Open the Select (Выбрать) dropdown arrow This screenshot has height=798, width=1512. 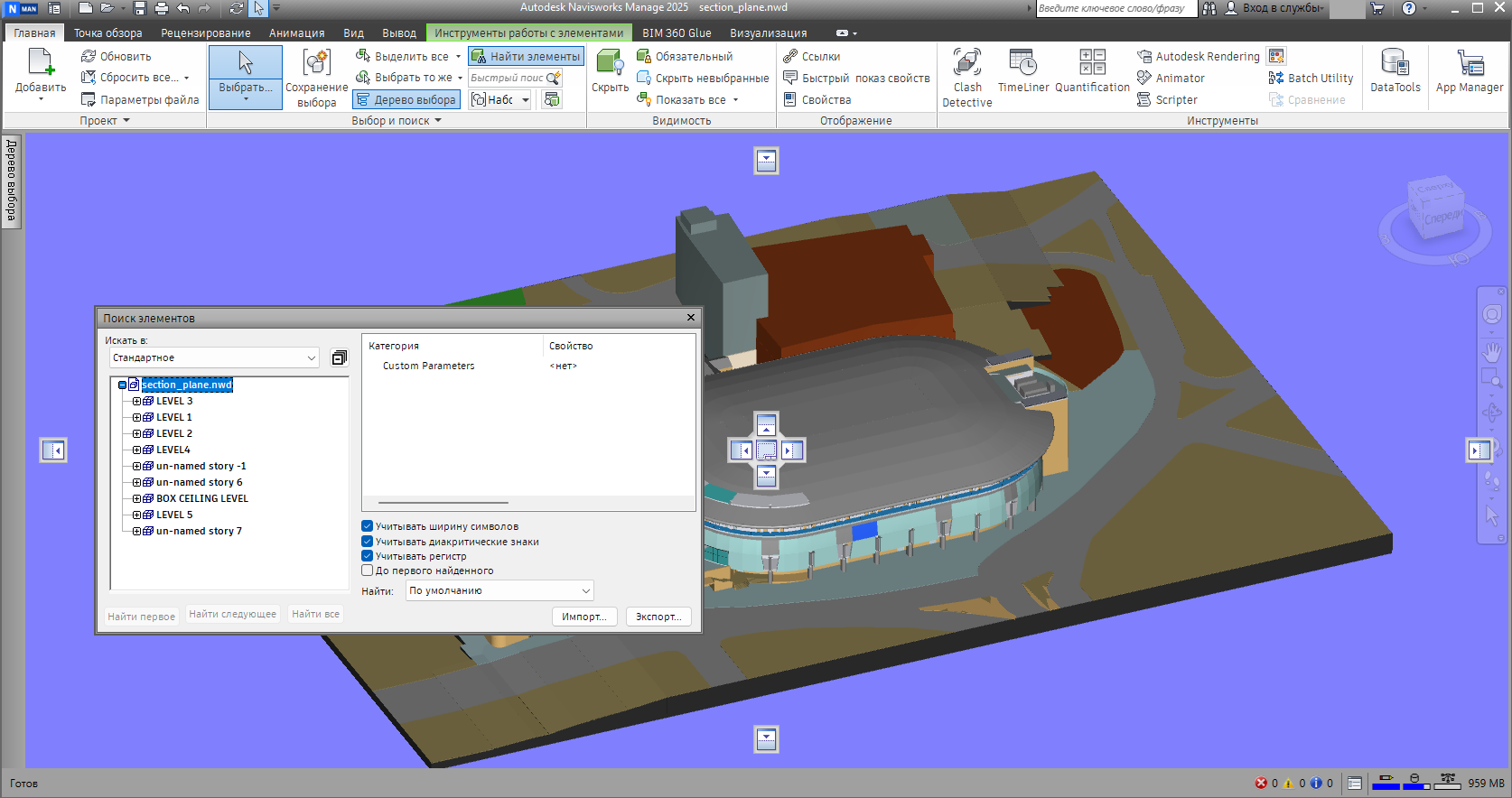[x=246, y=98]
